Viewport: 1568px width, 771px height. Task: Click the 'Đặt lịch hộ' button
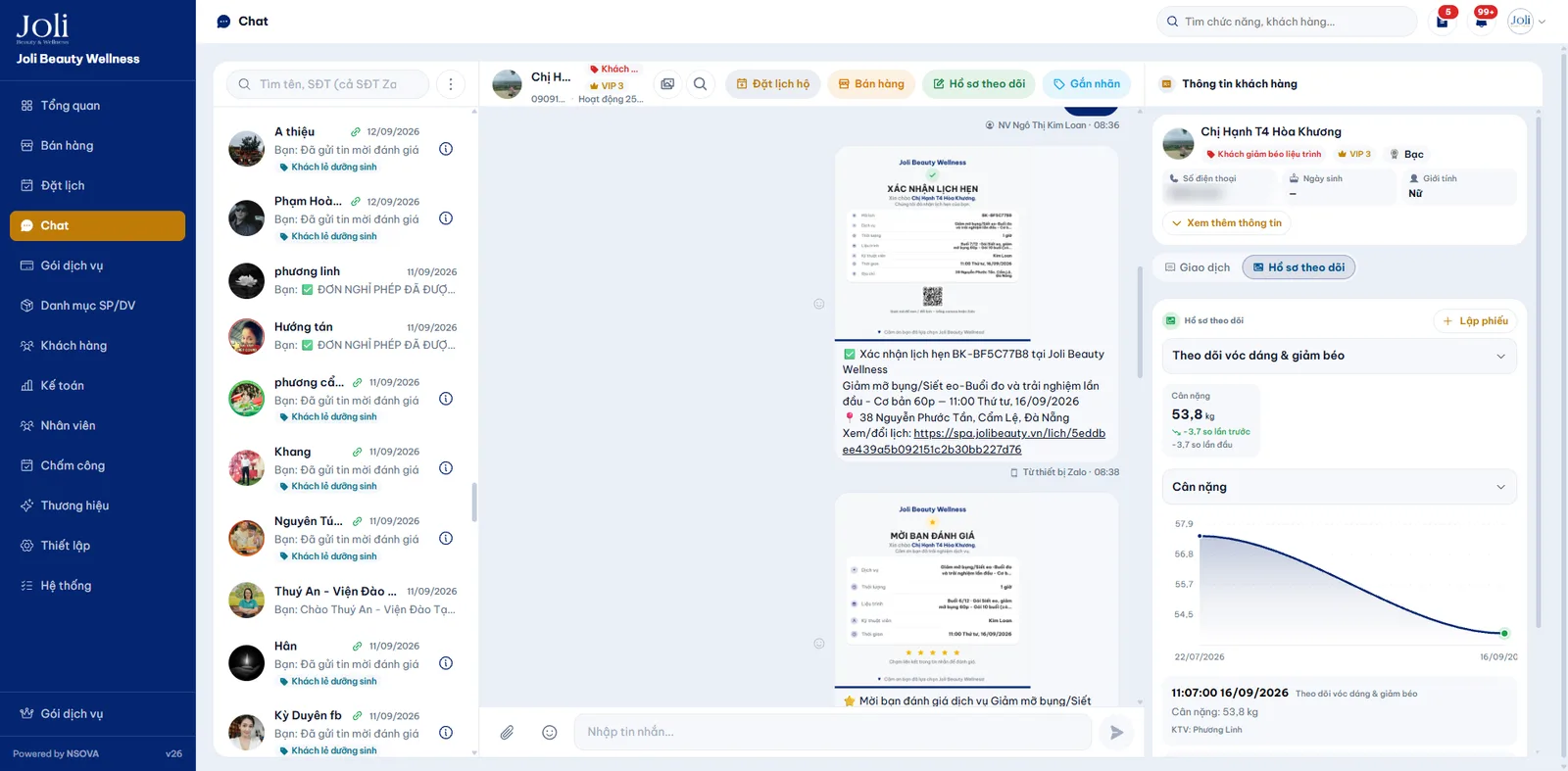coord(773,84)
